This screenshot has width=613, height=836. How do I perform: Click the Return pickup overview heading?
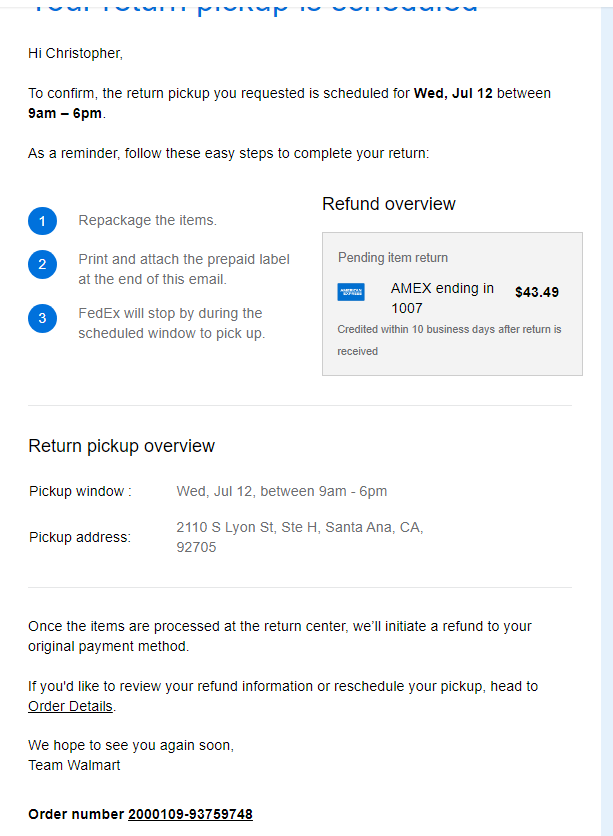pos(122,446)
